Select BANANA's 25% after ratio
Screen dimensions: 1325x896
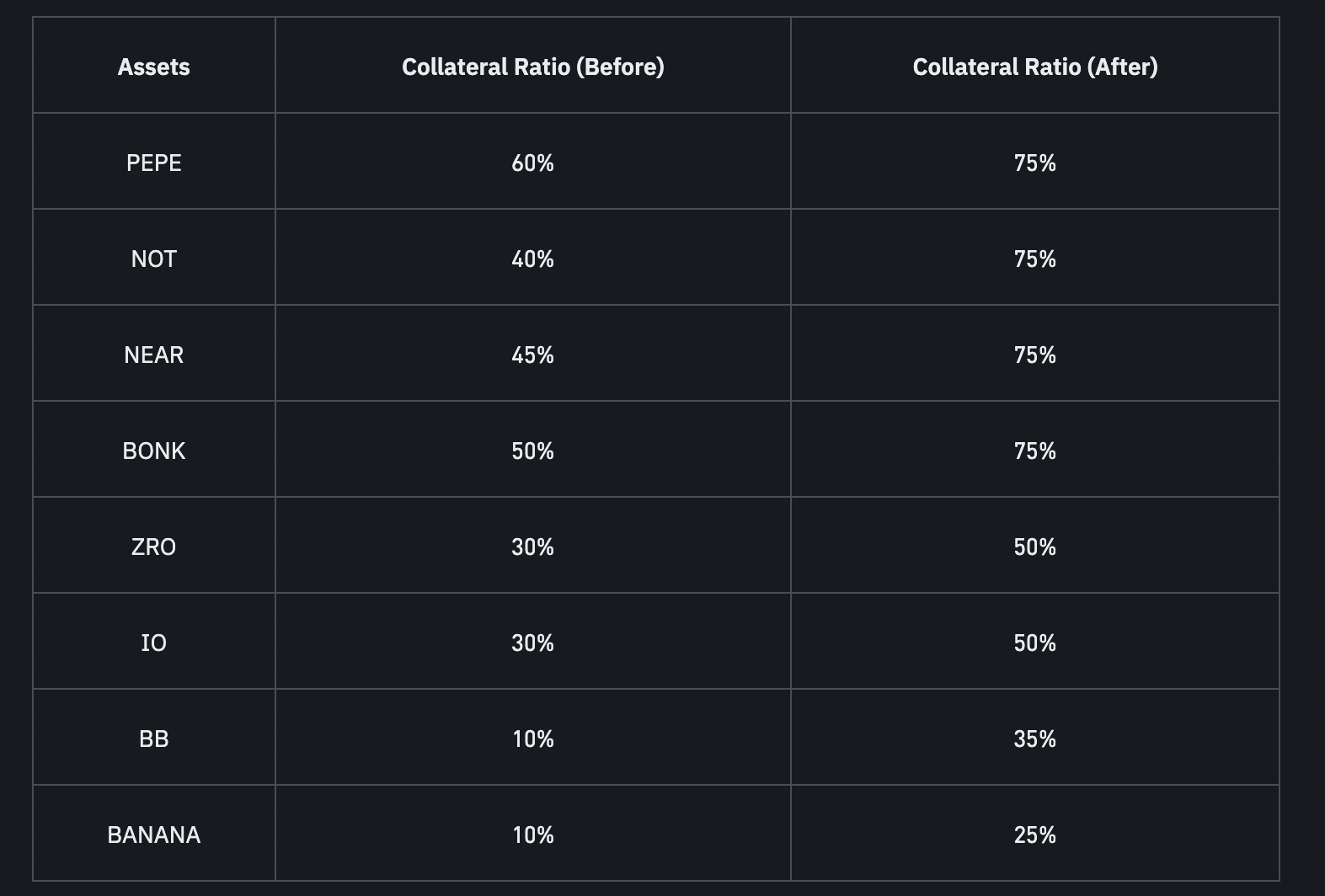click(1034, 835)
